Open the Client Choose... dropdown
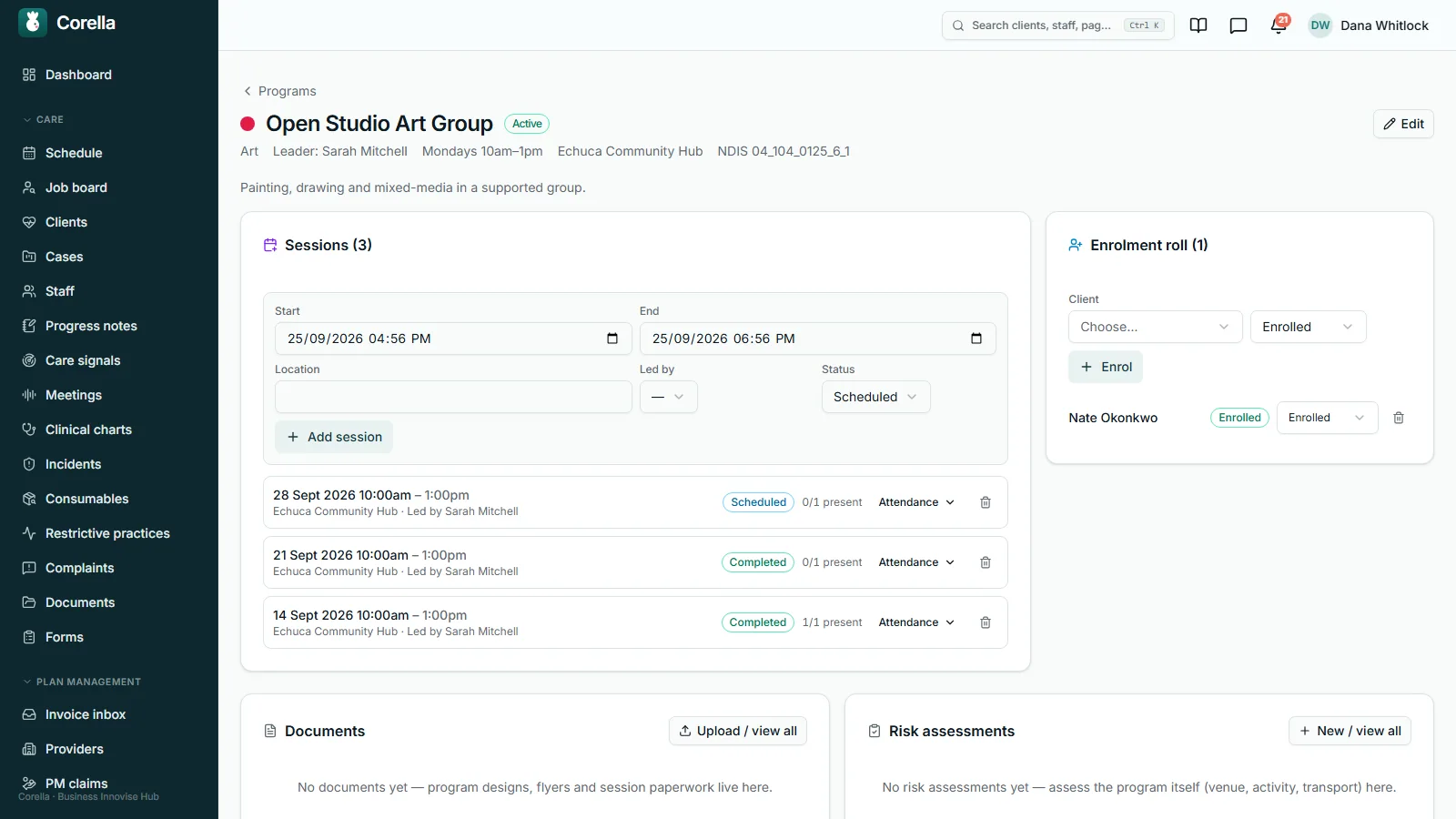Viewport: 1456px width, 819px height. (x=1155, y=327)
